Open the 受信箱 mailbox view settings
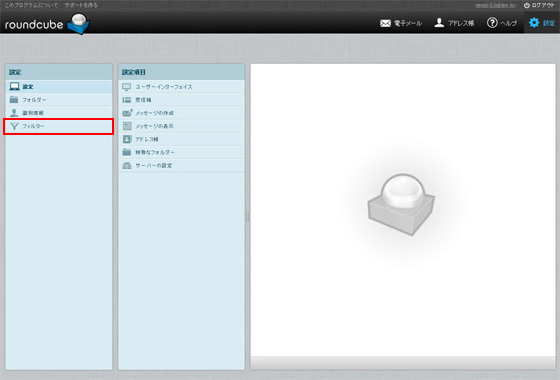Image resolution: width=560 pixels, height=380 pixels. tap(181, 100)
